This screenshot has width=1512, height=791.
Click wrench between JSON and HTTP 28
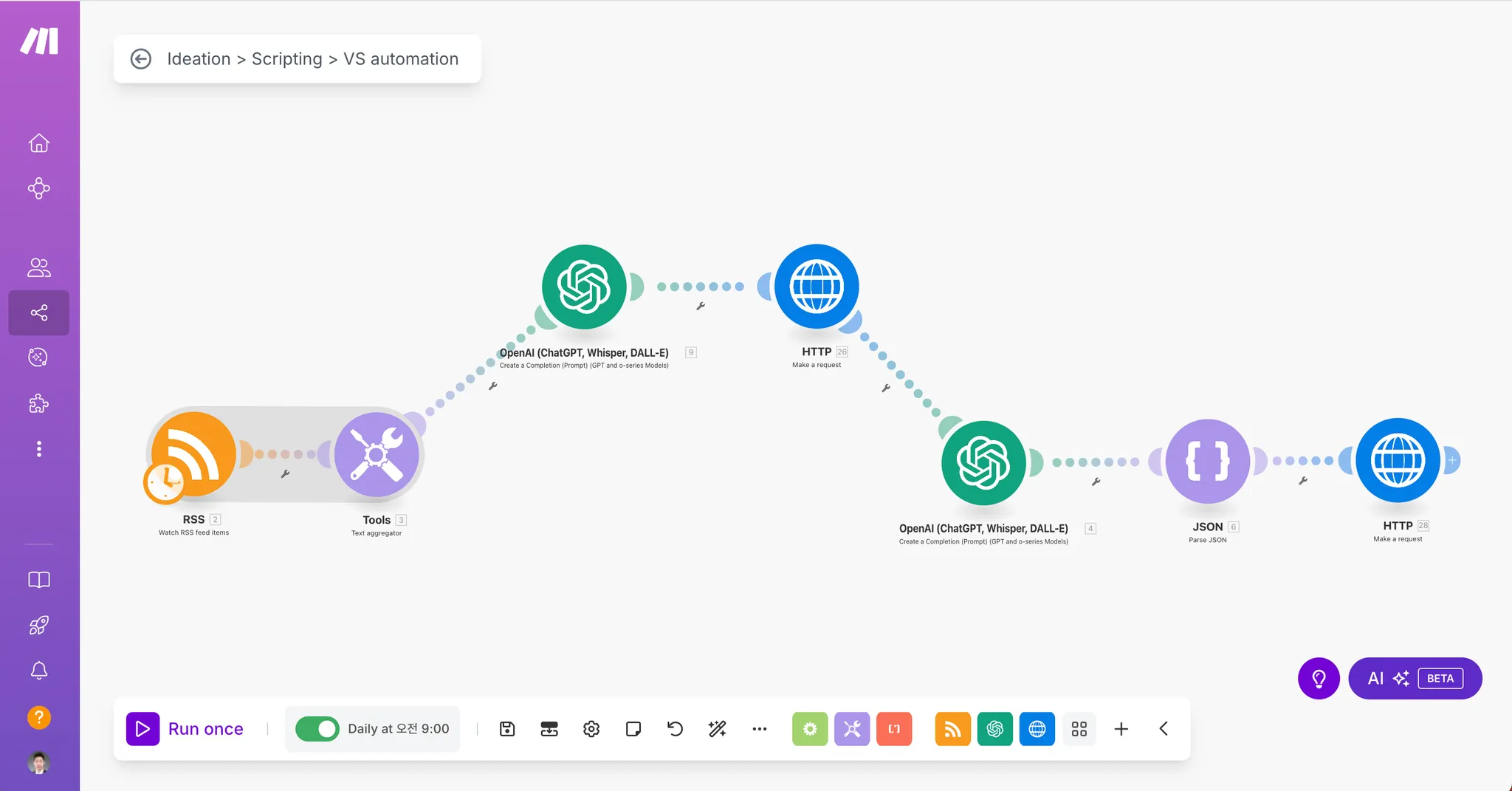1303,481
